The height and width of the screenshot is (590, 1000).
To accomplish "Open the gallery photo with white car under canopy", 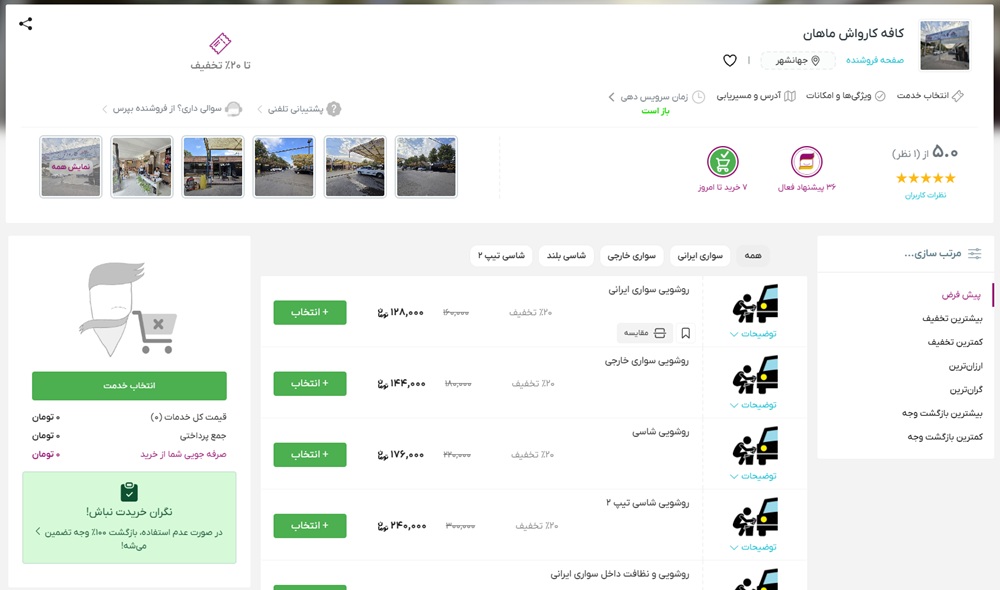I will click(x=355, y=166).
